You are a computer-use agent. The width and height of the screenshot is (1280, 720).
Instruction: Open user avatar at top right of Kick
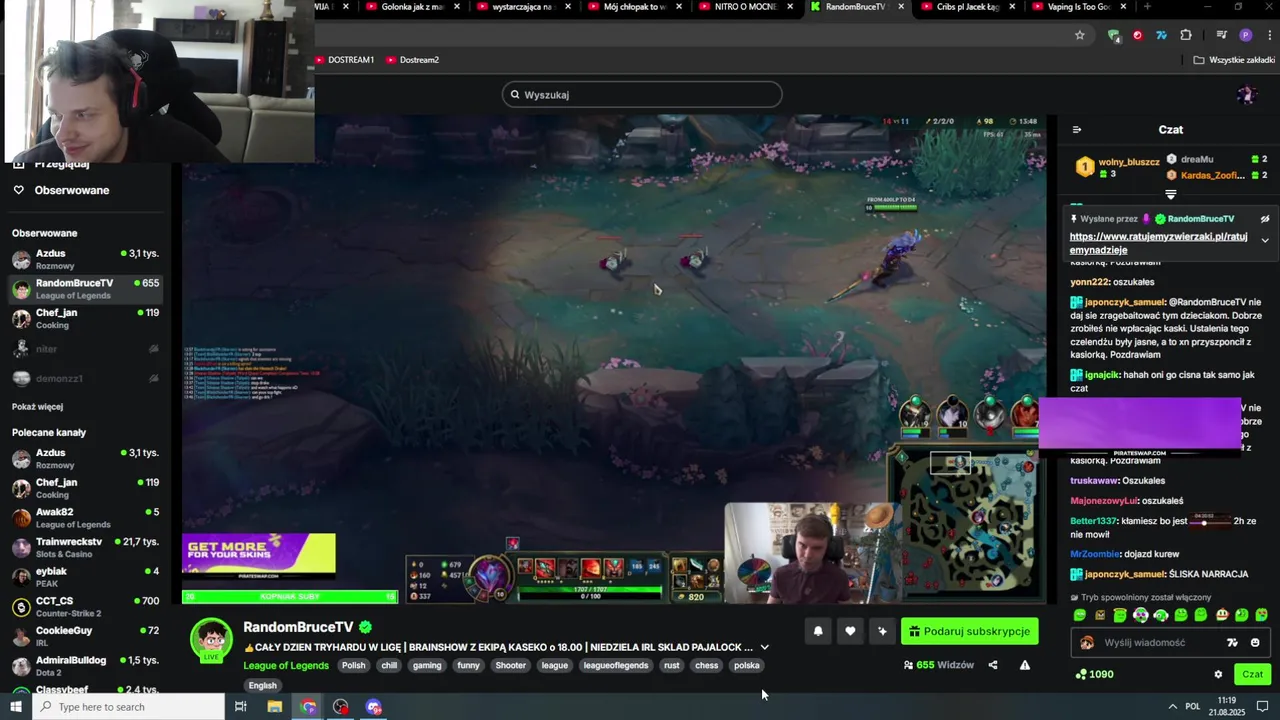pyautogui.click(x=1246, y=95)
